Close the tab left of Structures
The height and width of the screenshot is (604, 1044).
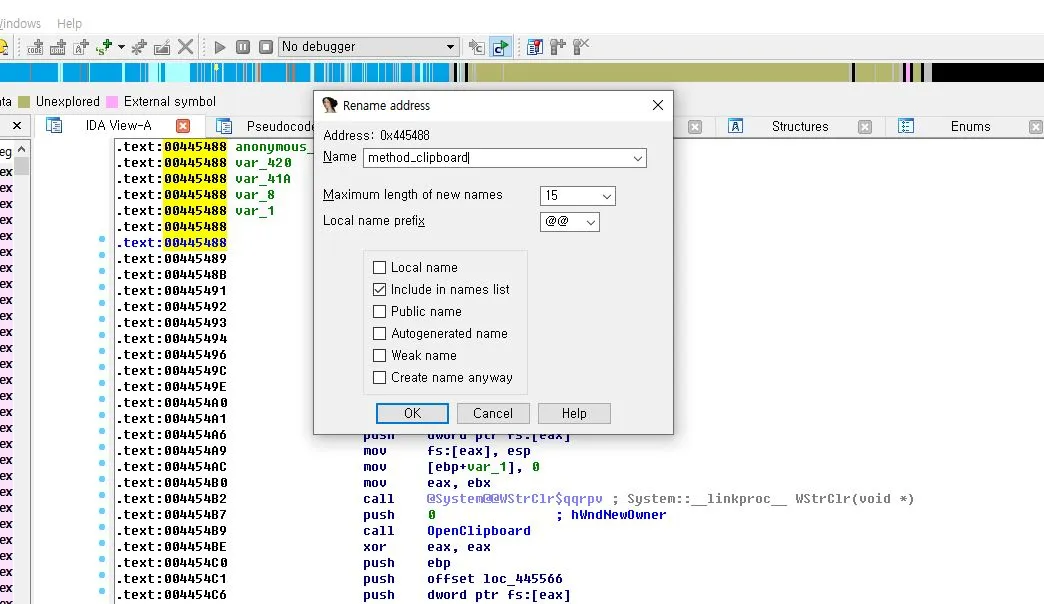(x=694, y=127)
